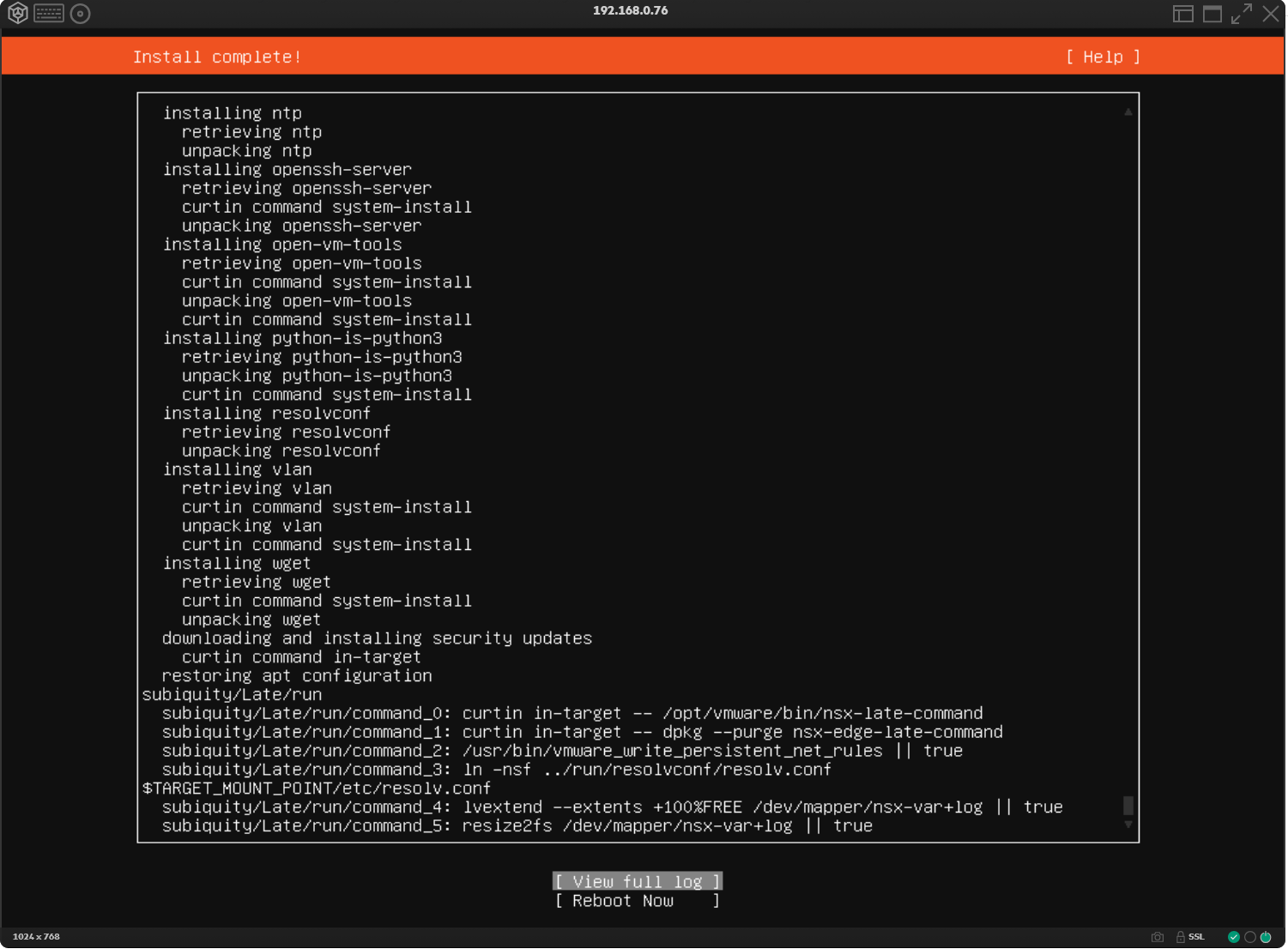Click the virtual media disc icon
The image size is (1288, 949).
[x=81, y=14]
